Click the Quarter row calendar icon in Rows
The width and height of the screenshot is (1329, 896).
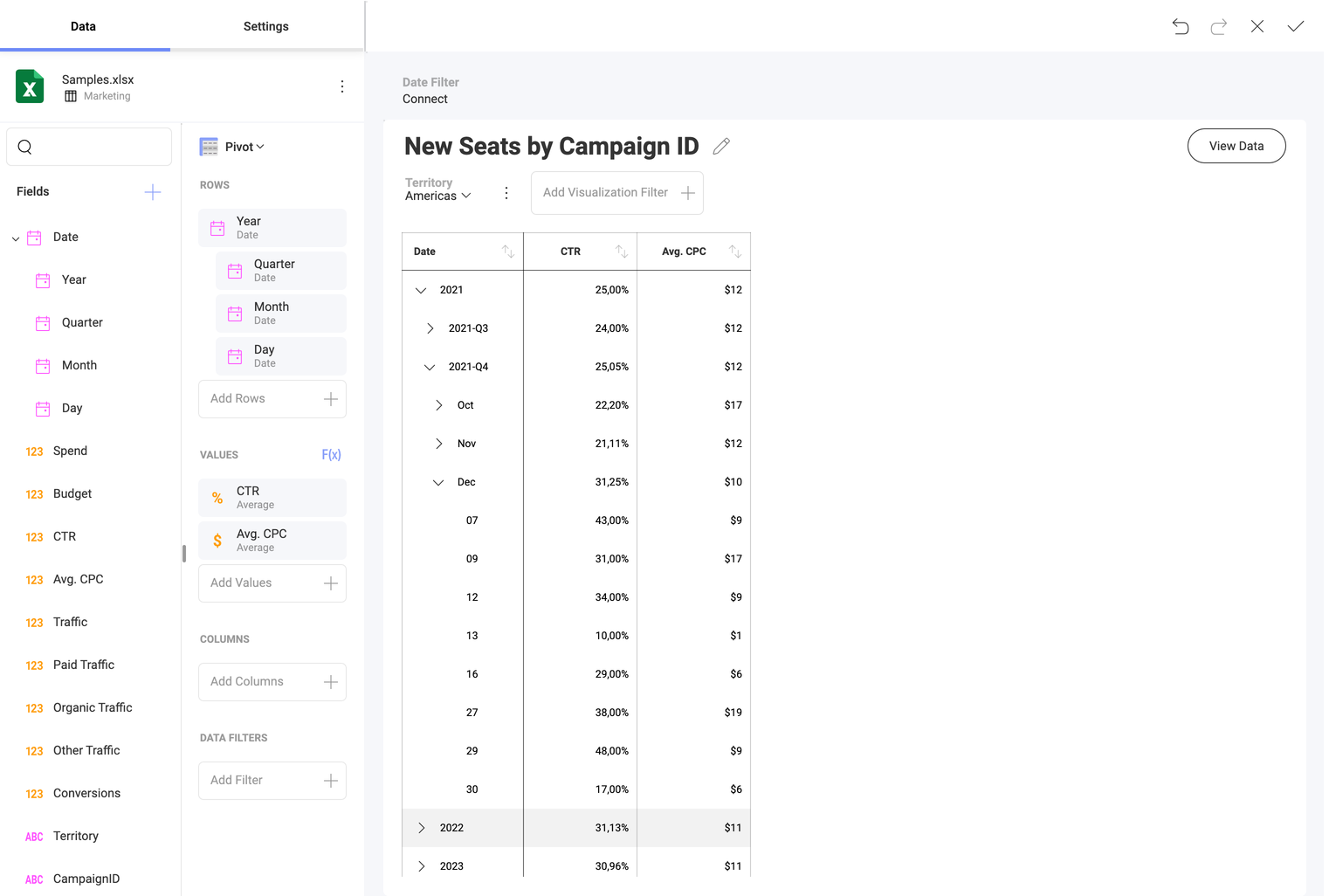pos(235,271)
